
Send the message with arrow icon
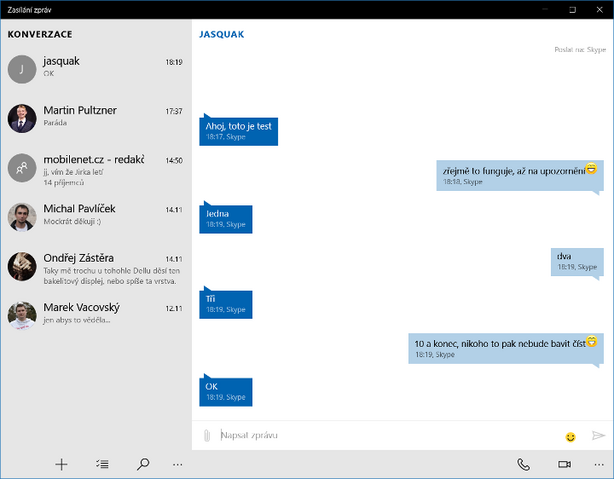pyautogui.click(x=598, y=436)
